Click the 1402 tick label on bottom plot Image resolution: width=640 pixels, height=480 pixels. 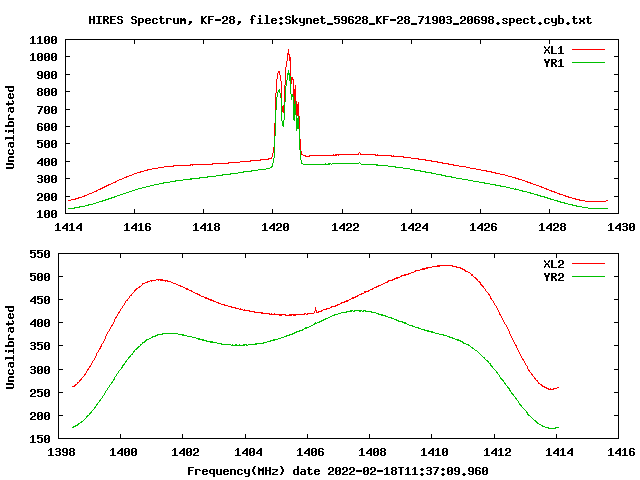pyautogui.click(x=185, y=452)
